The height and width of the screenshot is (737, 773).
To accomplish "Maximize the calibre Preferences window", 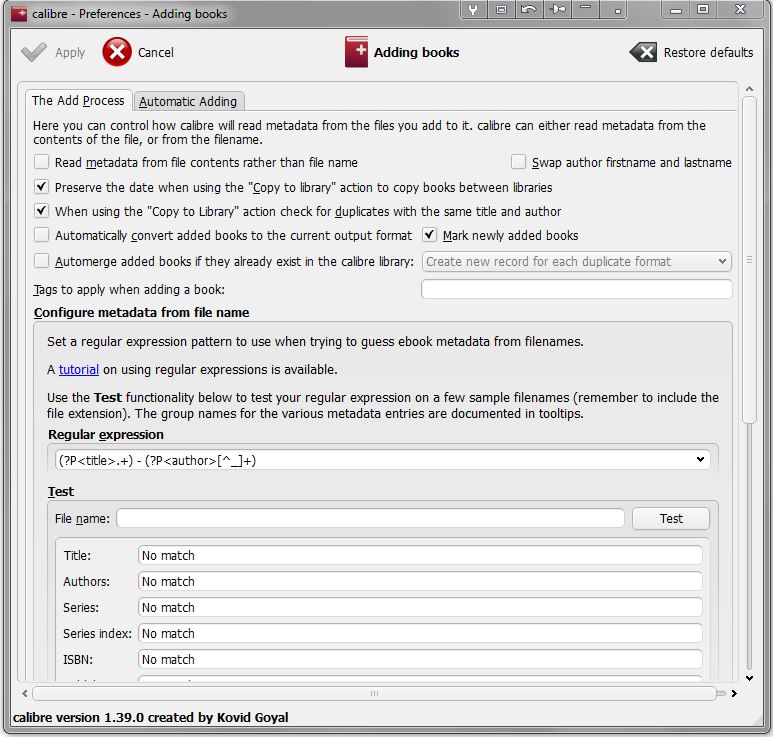I will point(703,9).
